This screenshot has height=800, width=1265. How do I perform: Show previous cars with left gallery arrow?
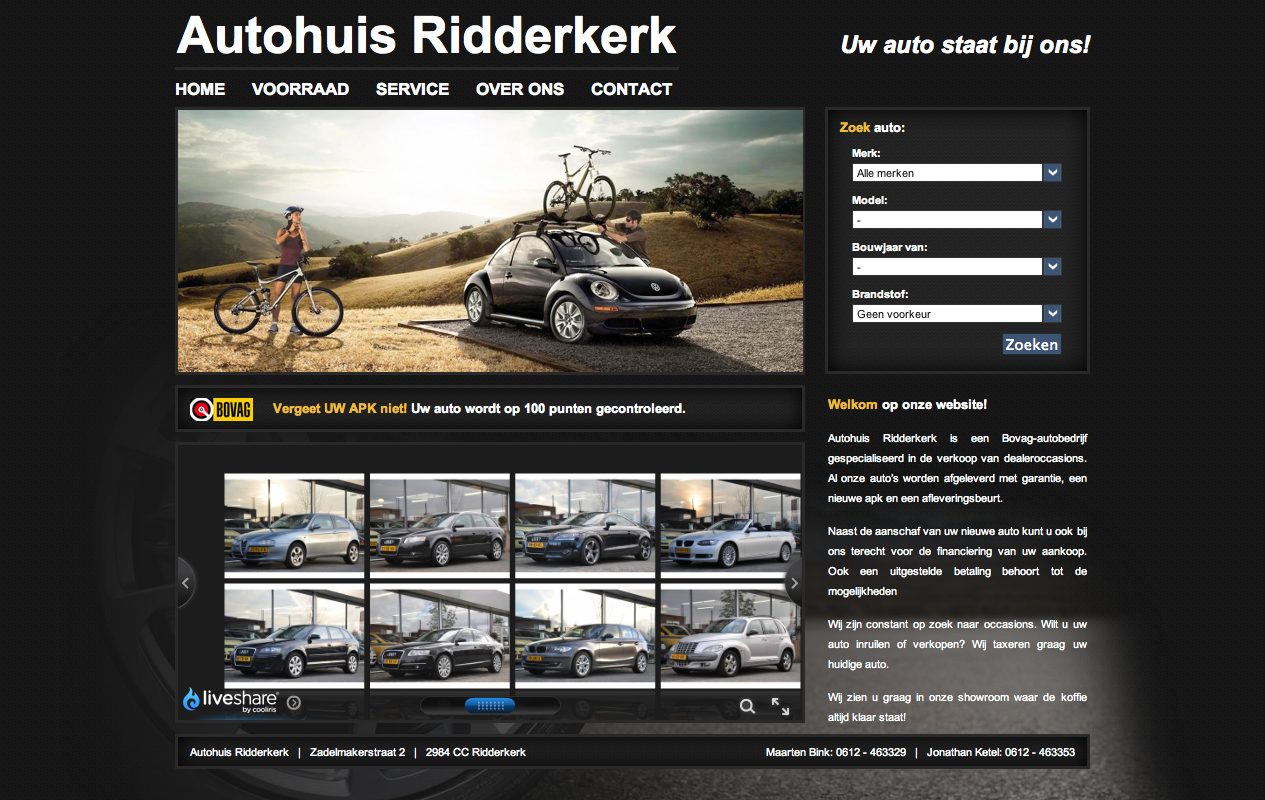pyautogui.click(x=186, y=582)
